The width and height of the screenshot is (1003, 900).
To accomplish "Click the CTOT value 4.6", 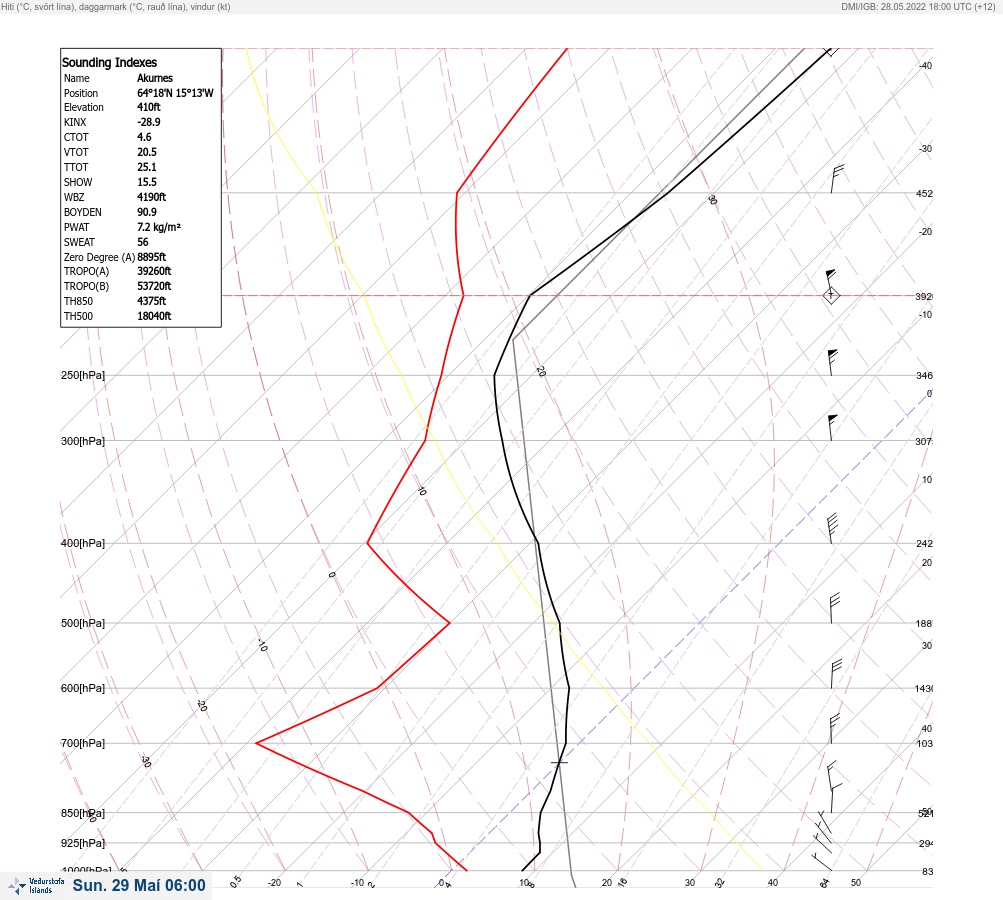I will [144, 137].
